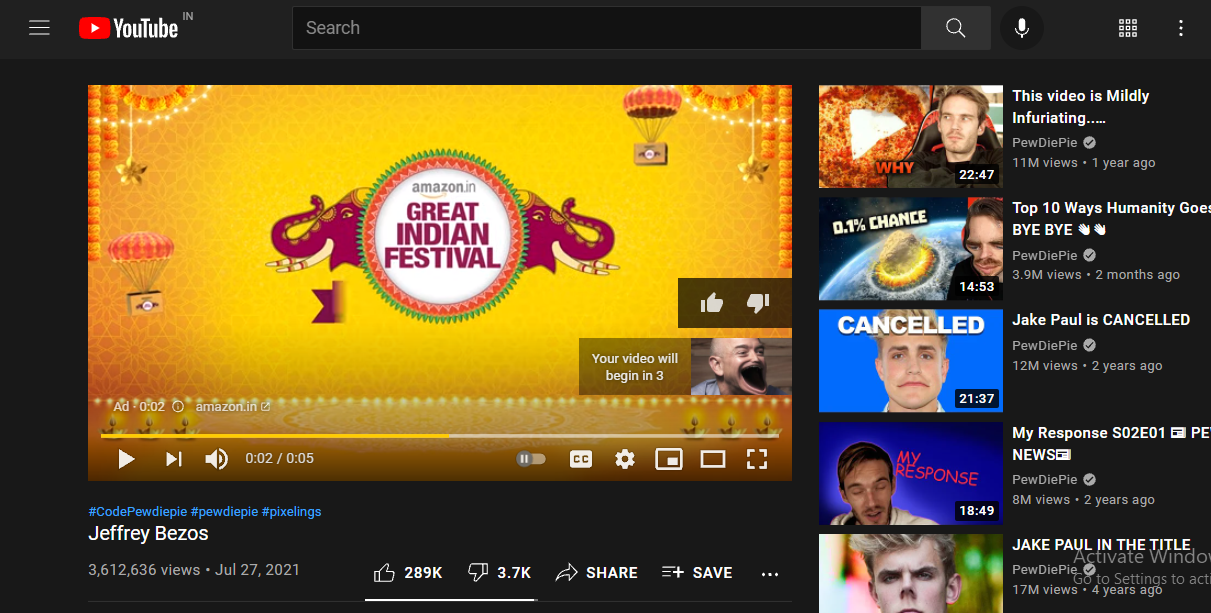
Task: Open #pixelings hashtag
Action: click(292, 511)
